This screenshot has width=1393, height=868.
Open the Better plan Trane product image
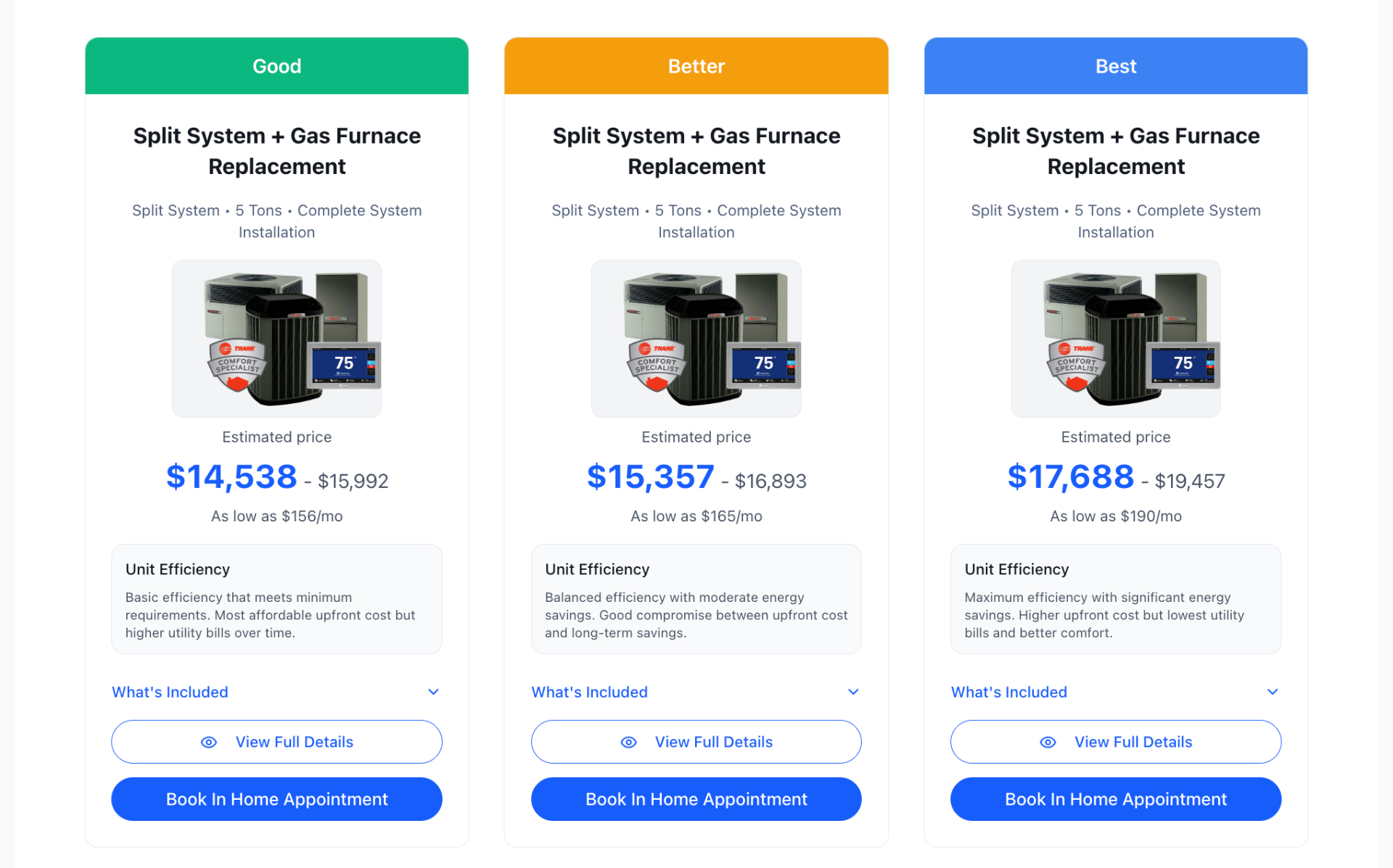point(696,339)
